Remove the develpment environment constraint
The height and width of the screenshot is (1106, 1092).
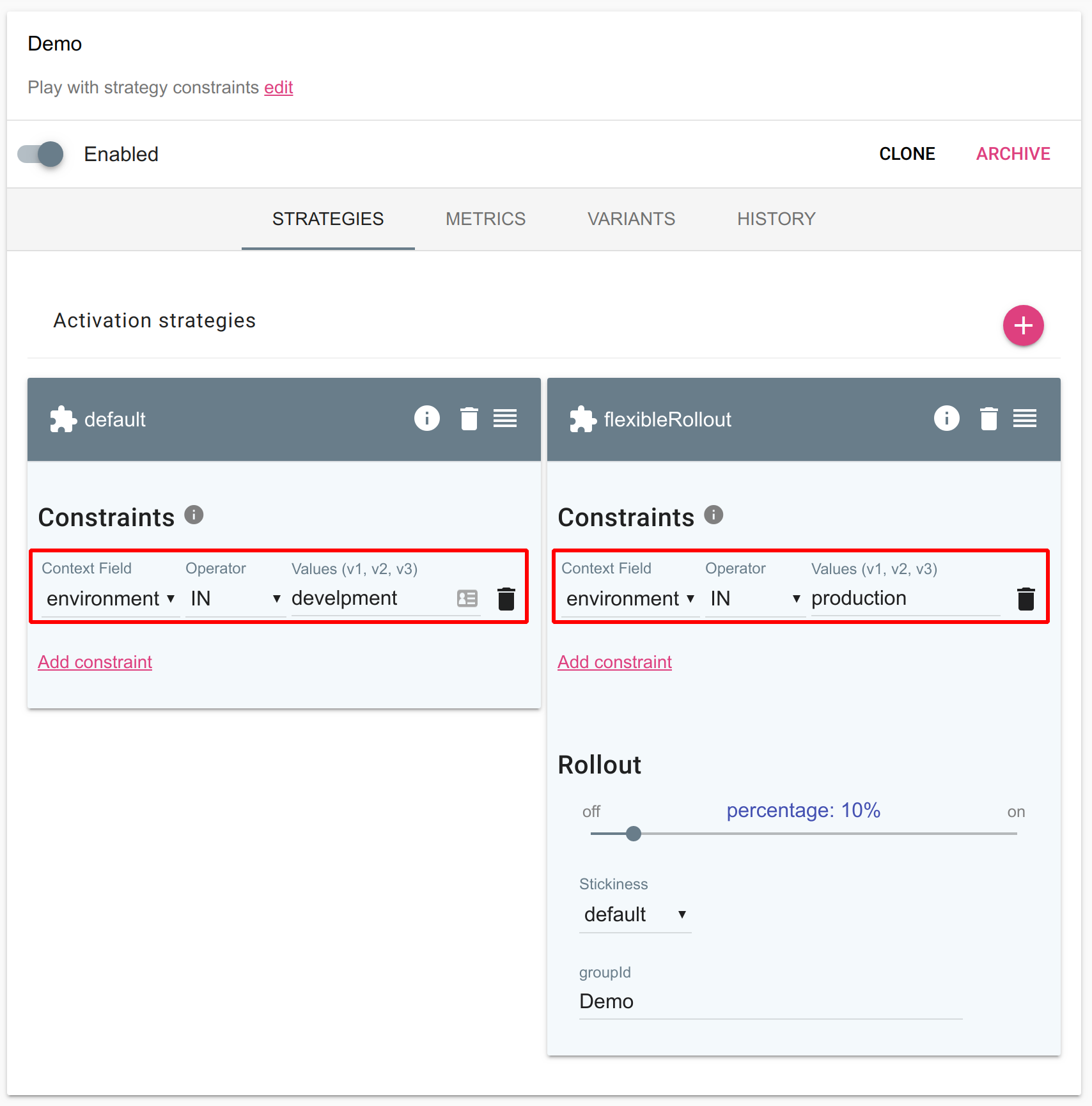506,599
